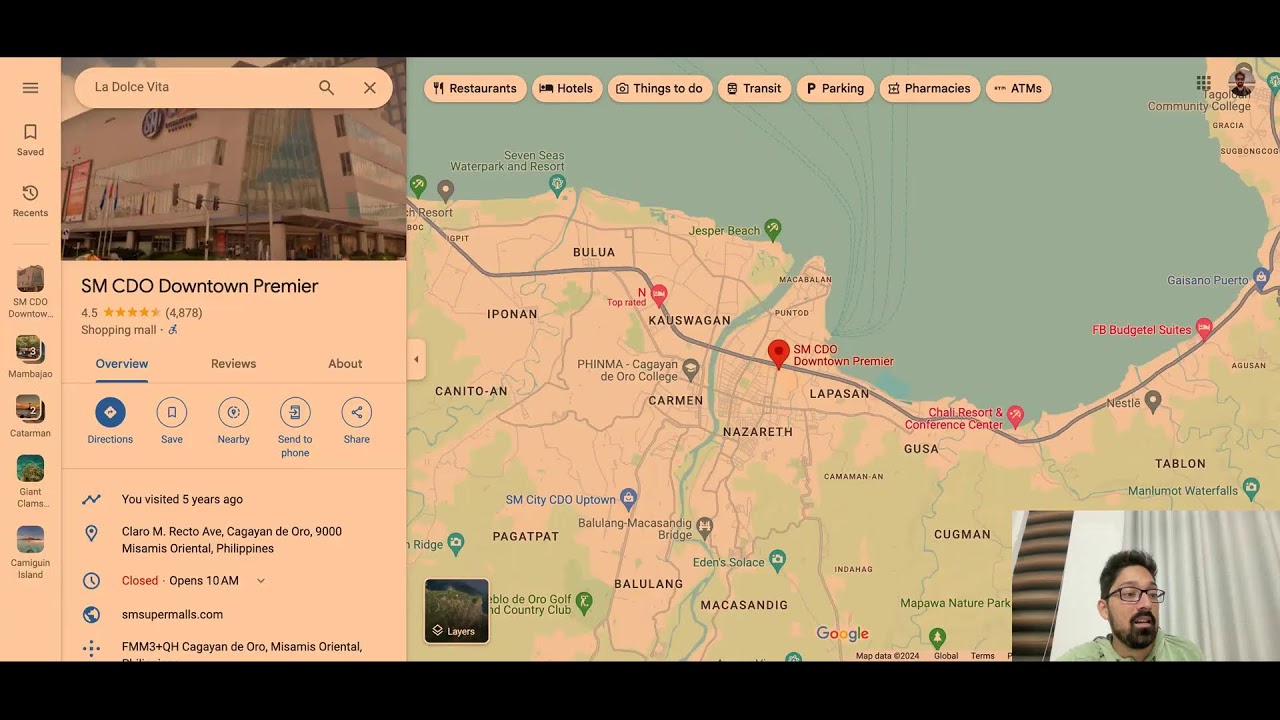The width and height of the screenshot is (1280, 720).
Task: Open the smsupermalls.com website link
Action: pos(172,614)
